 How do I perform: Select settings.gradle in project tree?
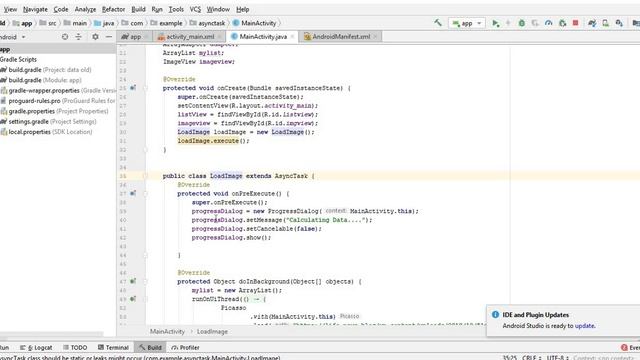[48, 122]
